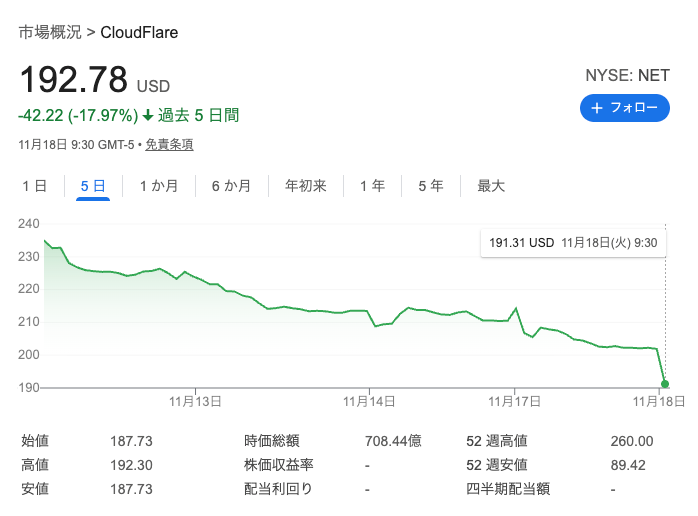
Task: Open the 免責条項 disclaimer link
Action: pyautogui.click(x=169, y=145)
